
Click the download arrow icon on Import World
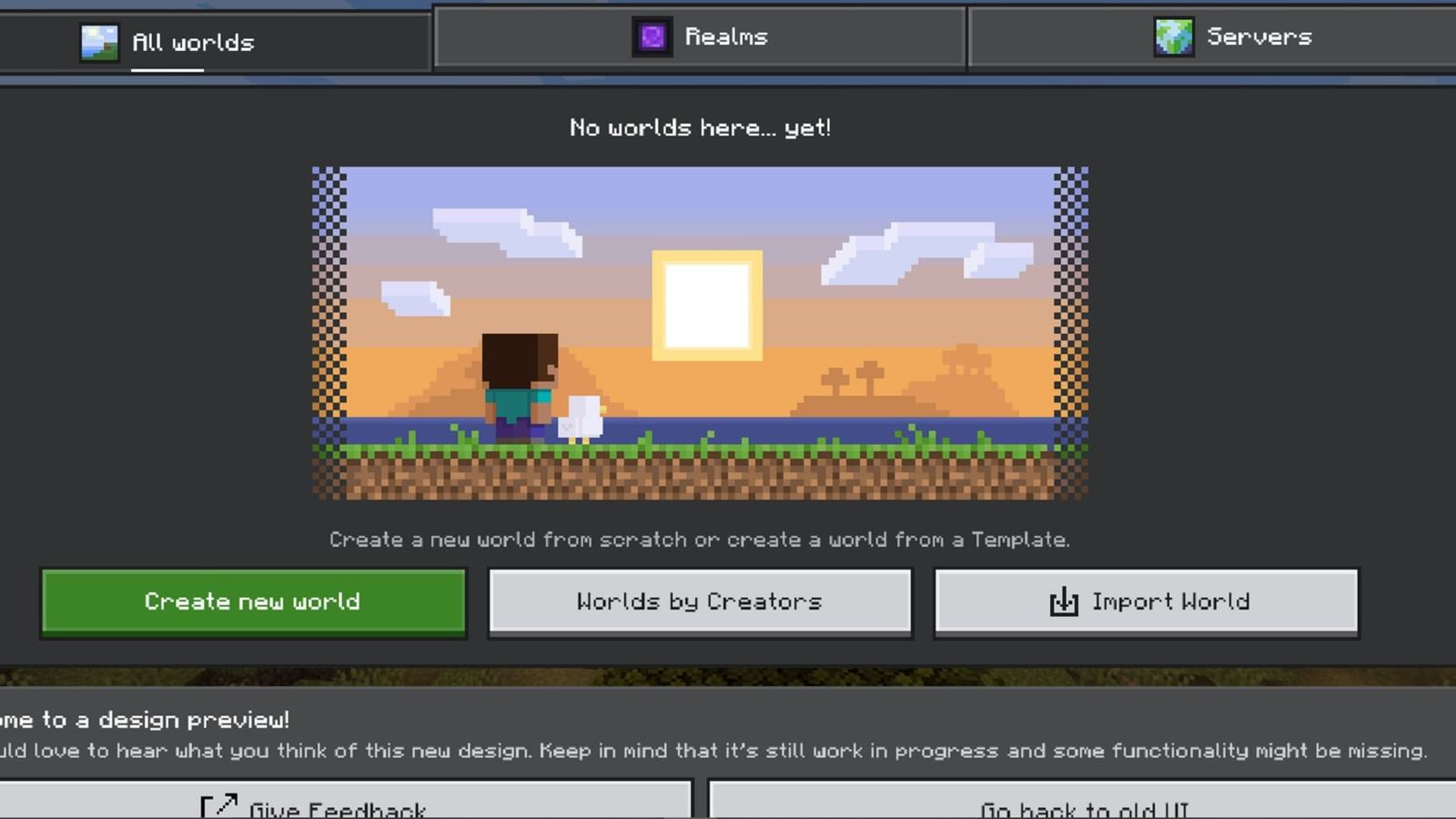coord(1063,602)
